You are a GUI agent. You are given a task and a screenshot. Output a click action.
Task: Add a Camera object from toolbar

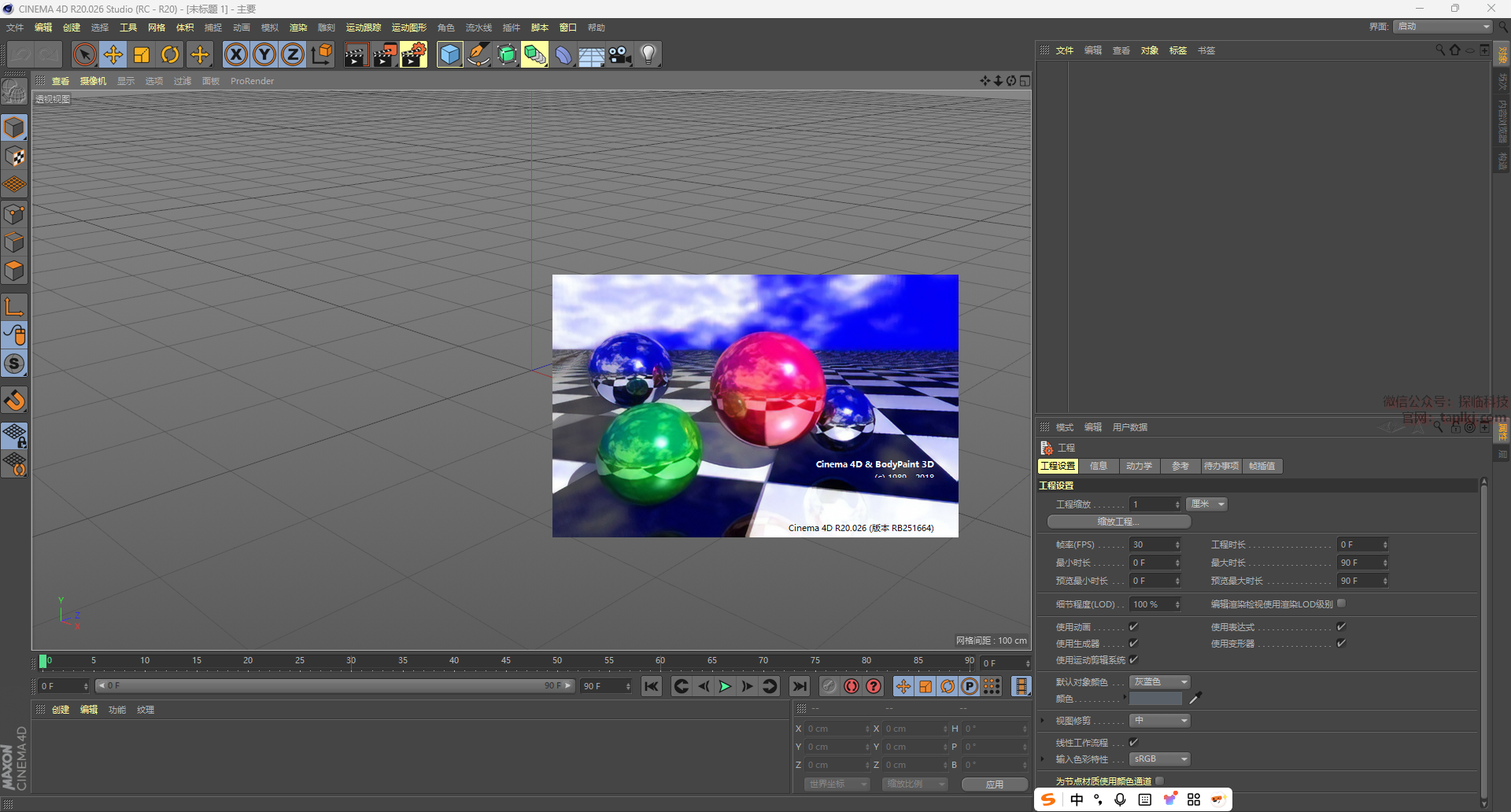pos(620,54)
